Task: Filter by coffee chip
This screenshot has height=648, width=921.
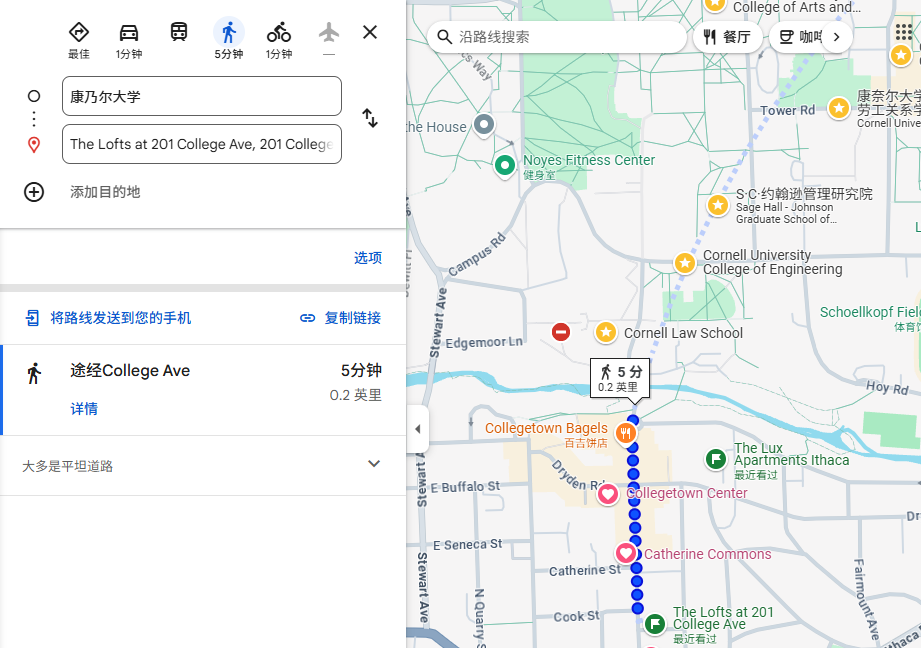Action: (x=800, y=37)
